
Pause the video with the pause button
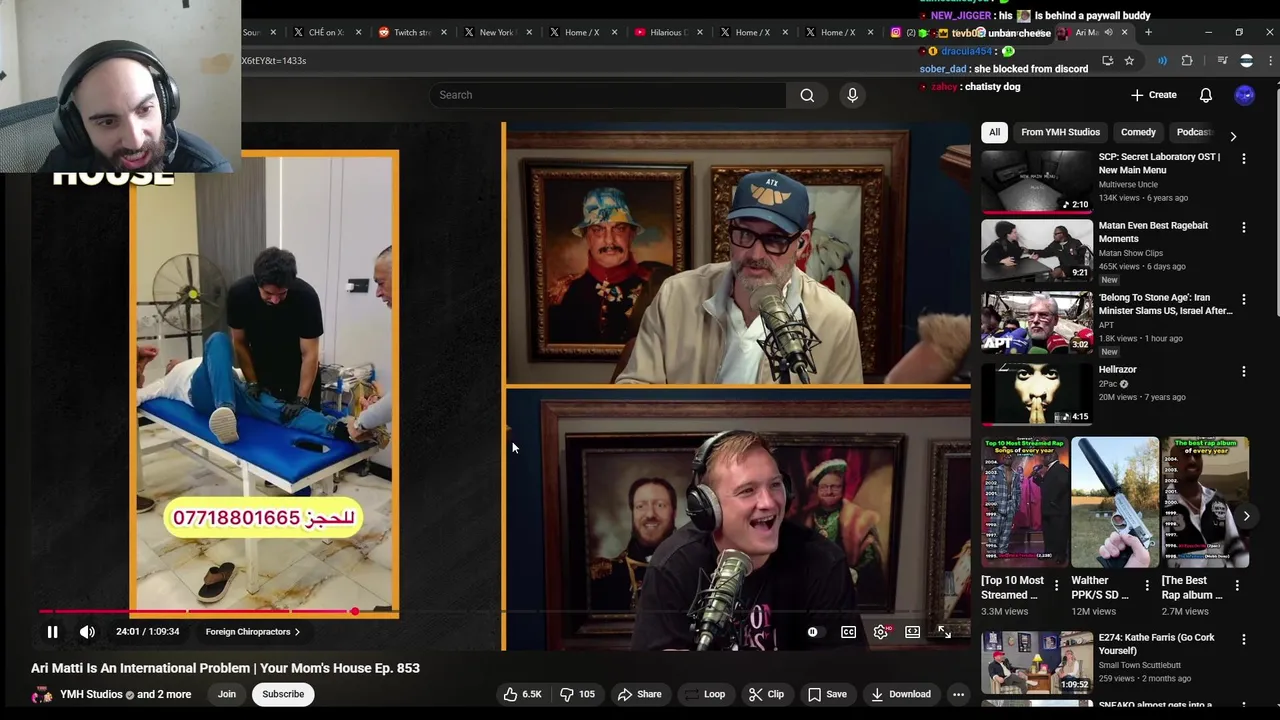pos(52,632)
